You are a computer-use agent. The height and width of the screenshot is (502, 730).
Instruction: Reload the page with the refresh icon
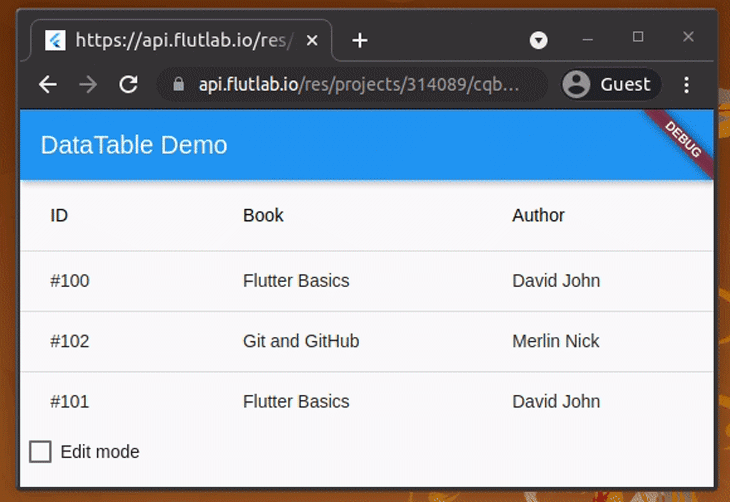tap(128, 84)
